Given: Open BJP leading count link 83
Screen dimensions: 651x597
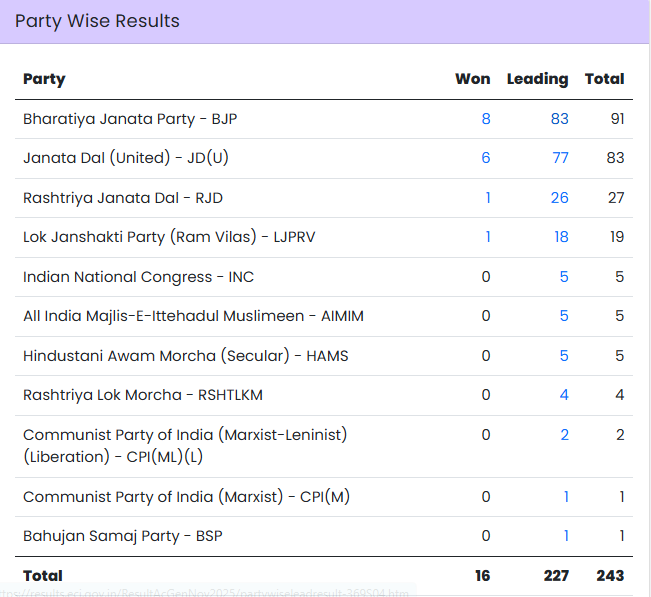Looking at the screenshot, I should tap(559, 119).
